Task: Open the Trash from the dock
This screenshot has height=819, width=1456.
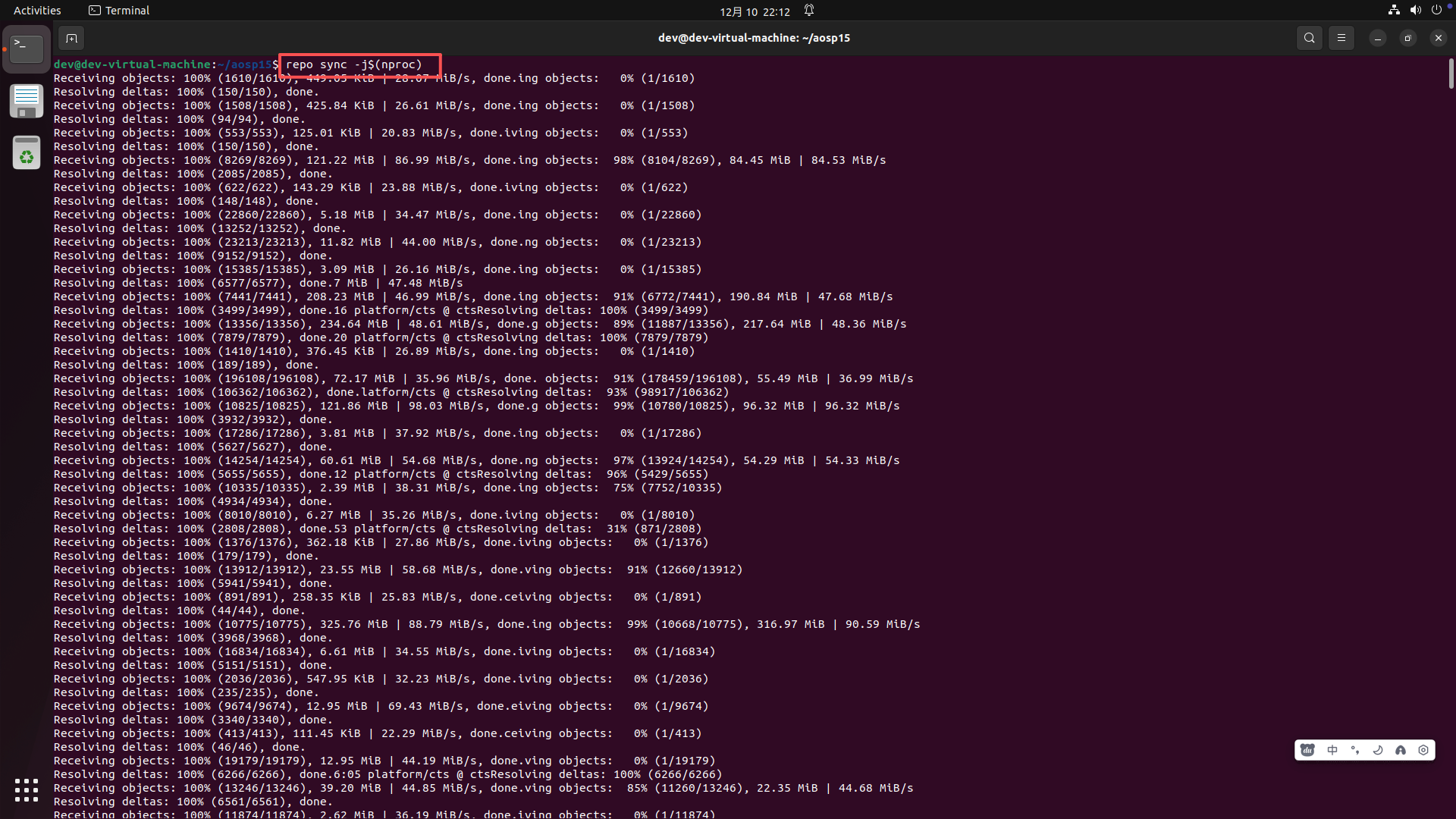Action: (x=27, y=153)
